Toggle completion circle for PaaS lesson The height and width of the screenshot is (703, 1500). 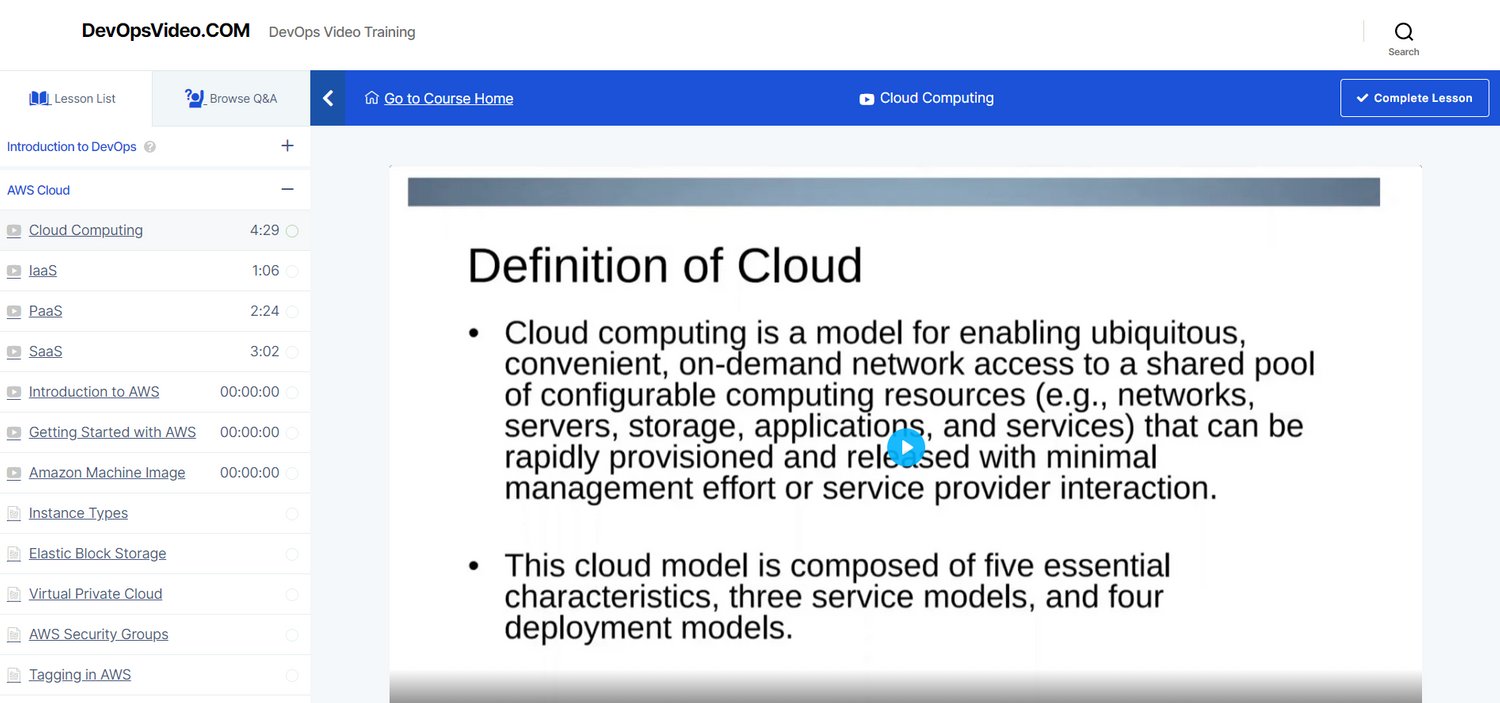(x=292, y=312)
